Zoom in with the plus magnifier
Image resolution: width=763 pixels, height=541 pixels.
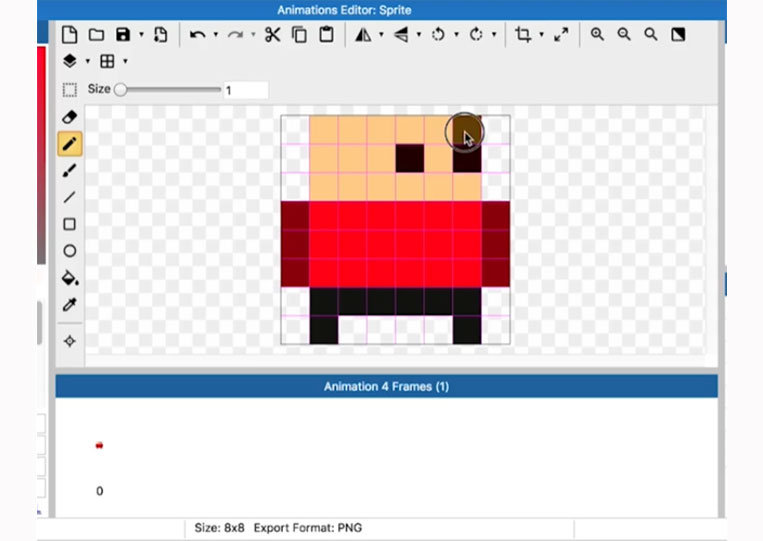pyautogui.click(x=597, y=35)
